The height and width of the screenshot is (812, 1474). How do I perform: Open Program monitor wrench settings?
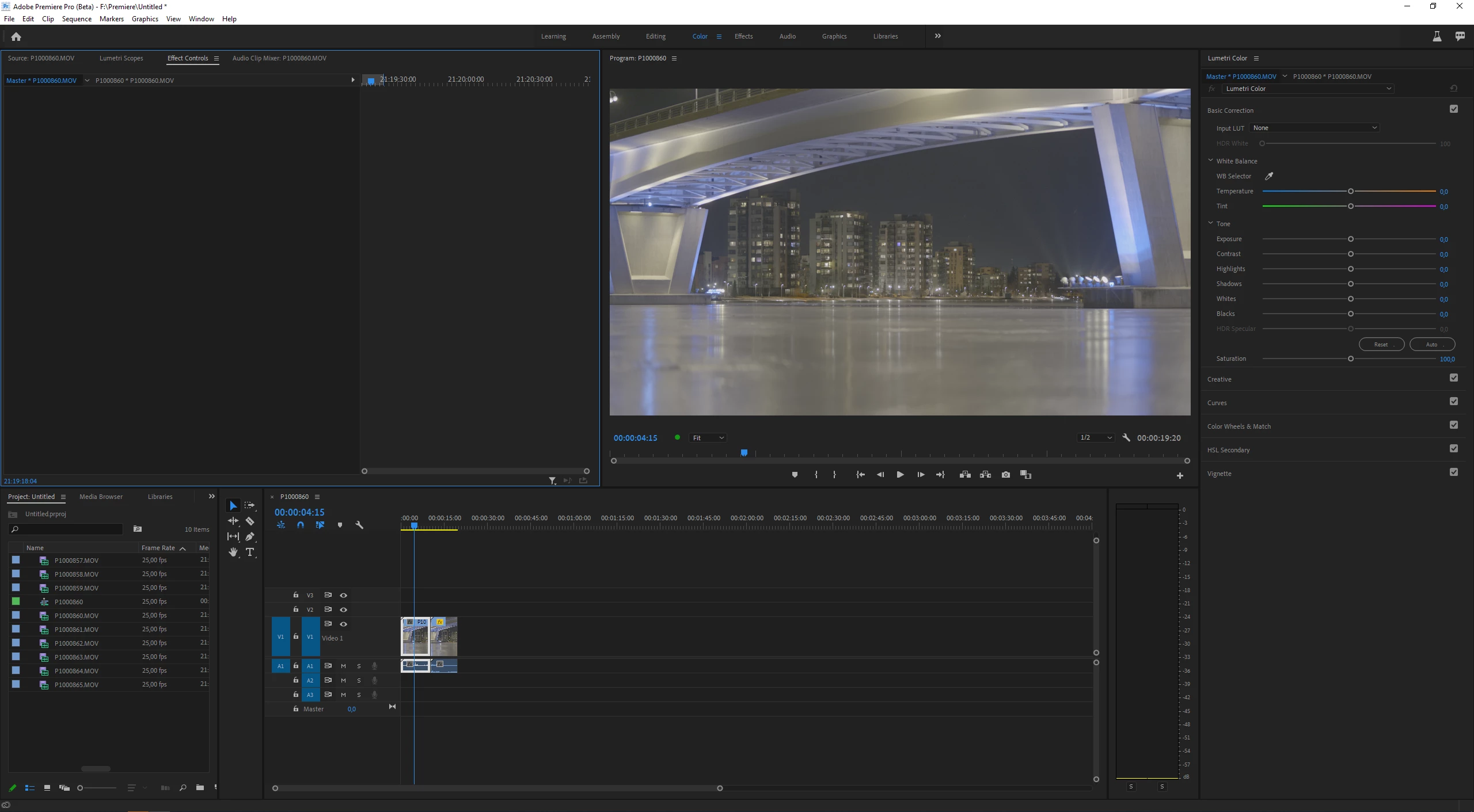[1126, 437]
